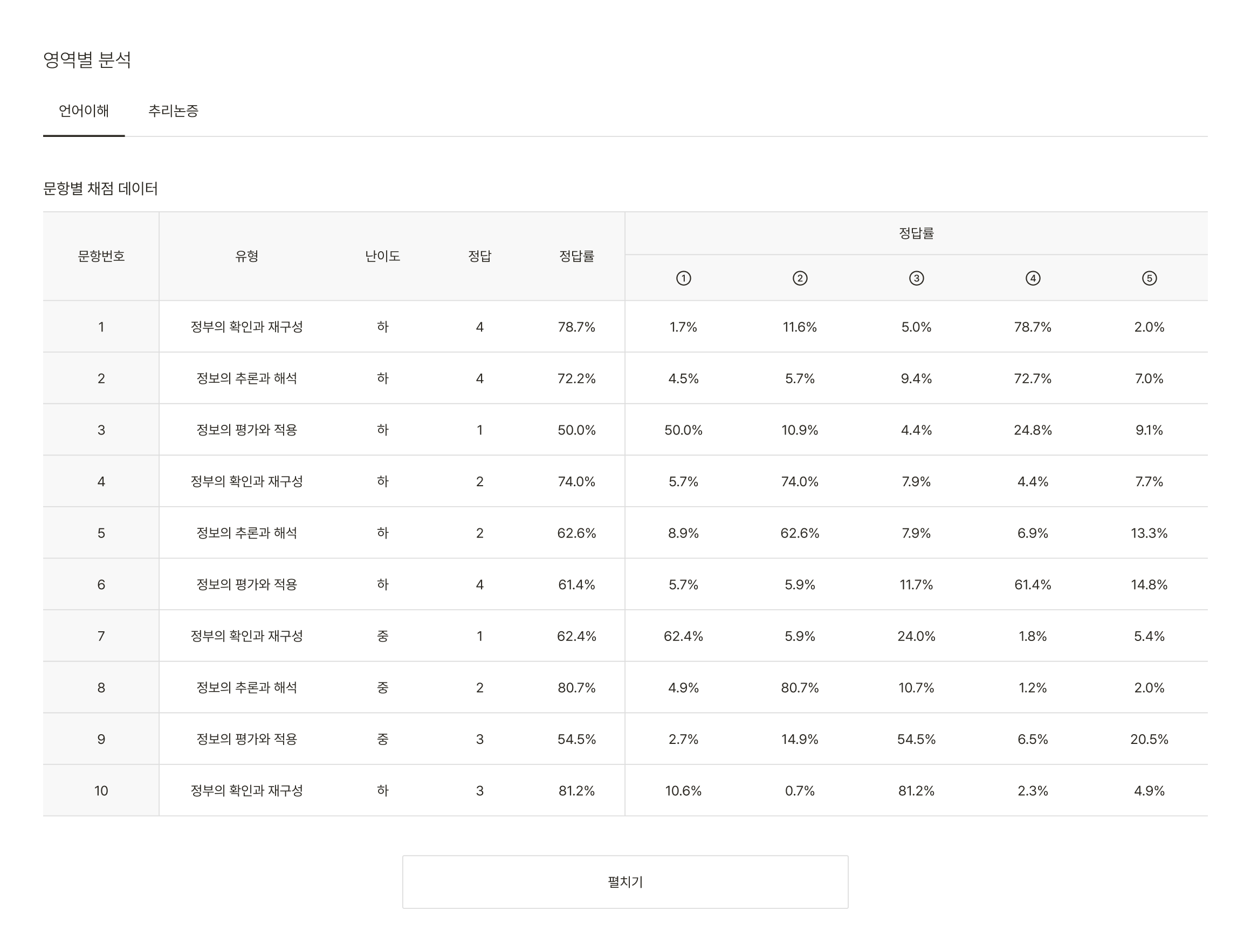
Task: Click row 3 type 정보의 평가와 적용
Action: pos(246,430)
